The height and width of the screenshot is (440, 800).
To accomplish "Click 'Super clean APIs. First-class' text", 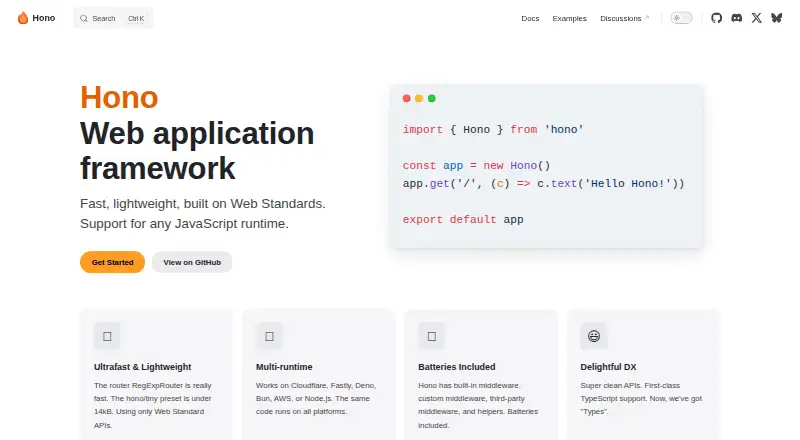I will [630, 385].
